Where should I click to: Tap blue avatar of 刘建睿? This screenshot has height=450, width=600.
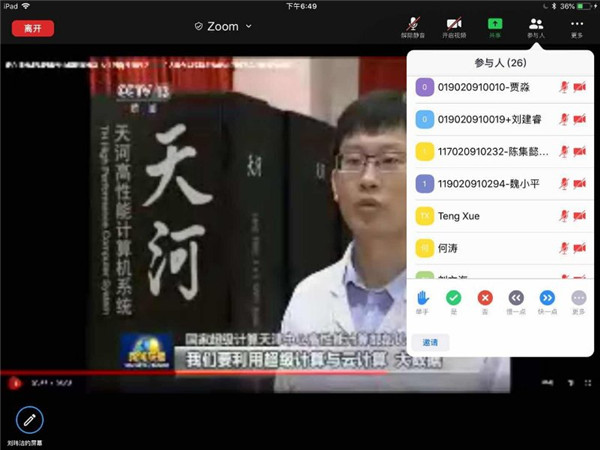pos(424,119)
